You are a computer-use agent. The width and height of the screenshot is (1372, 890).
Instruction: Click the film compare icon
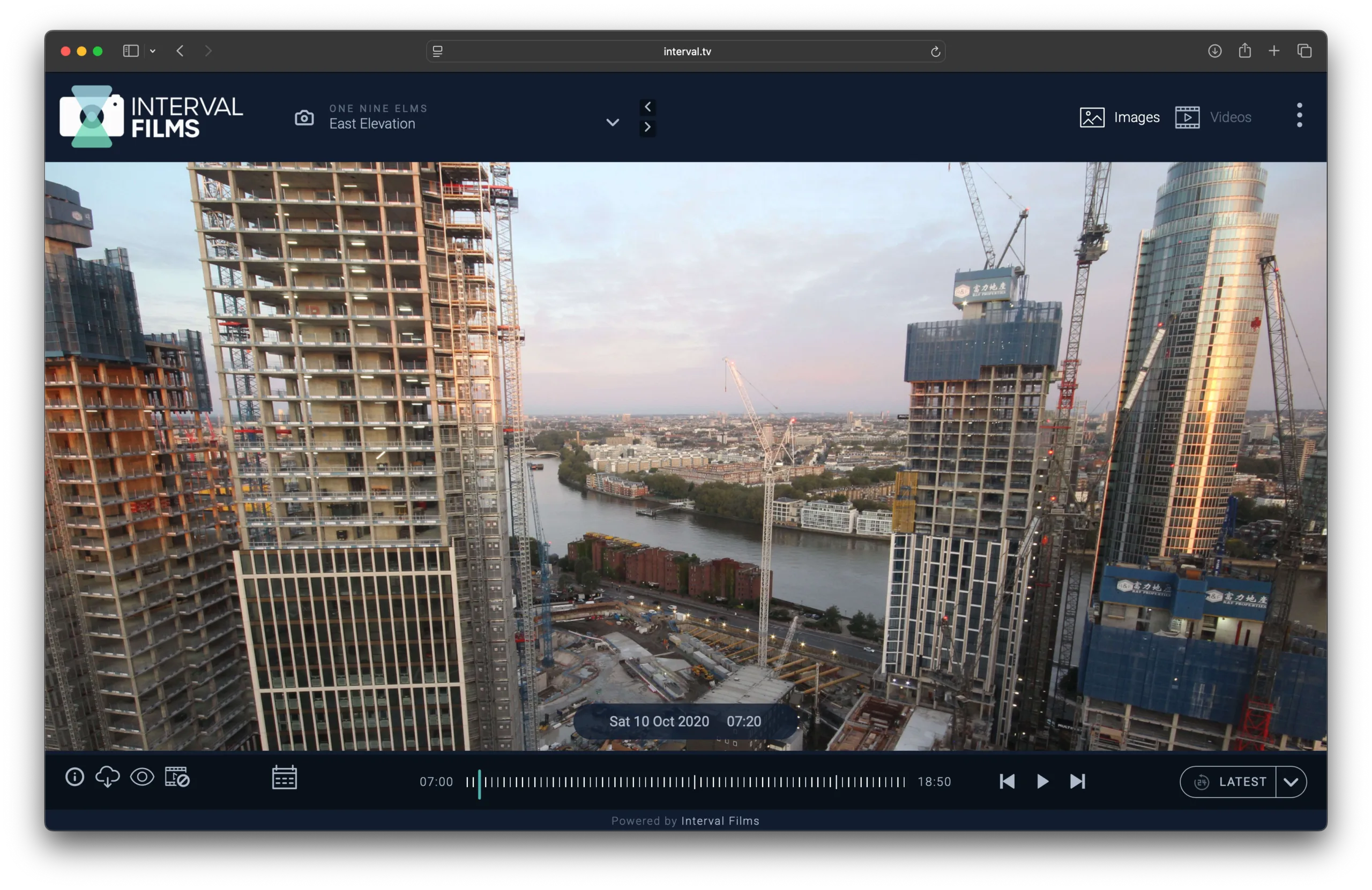tap(177, 777)
